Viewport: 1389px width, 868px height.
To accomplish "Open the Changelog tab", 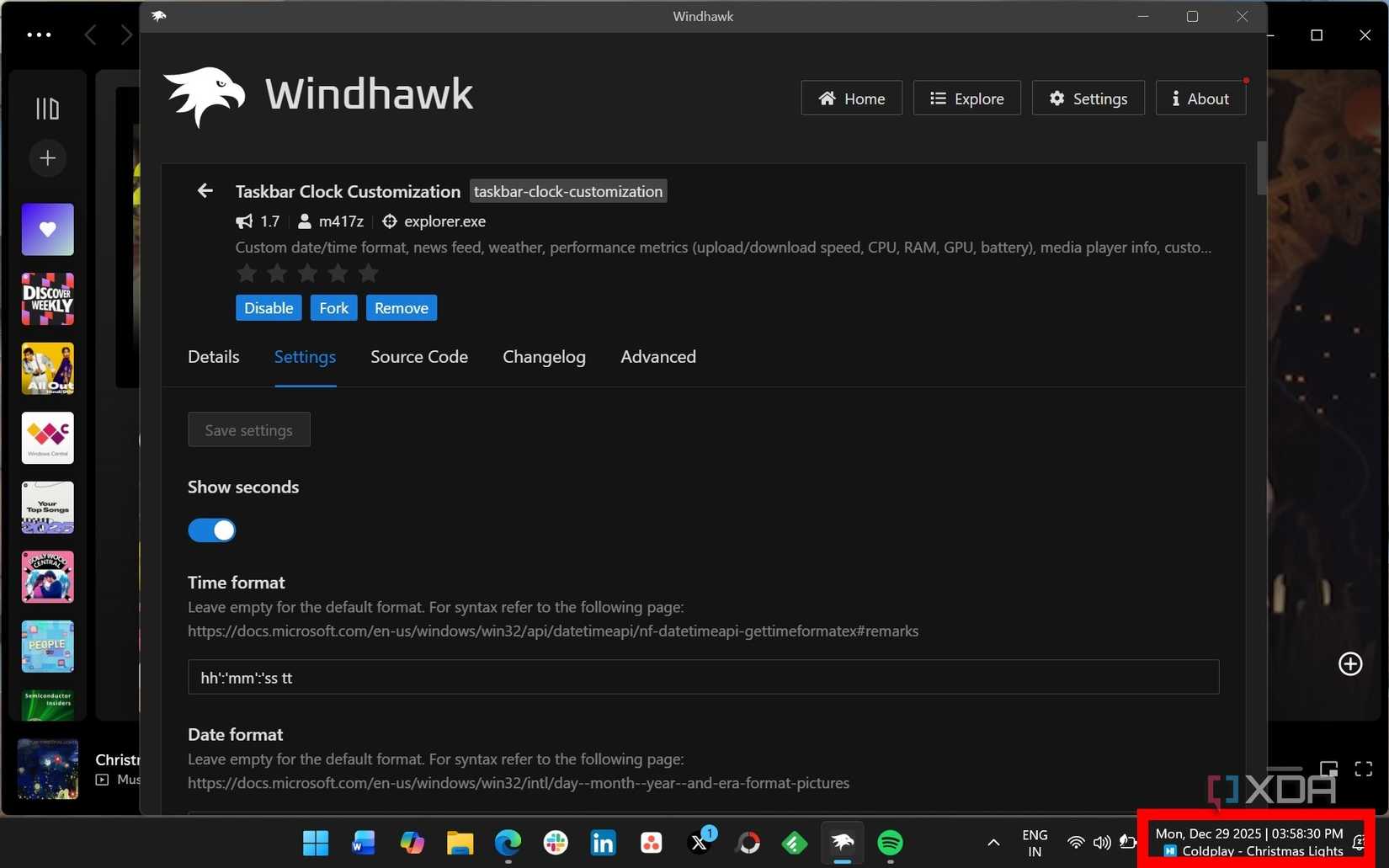I will (544, 357).
